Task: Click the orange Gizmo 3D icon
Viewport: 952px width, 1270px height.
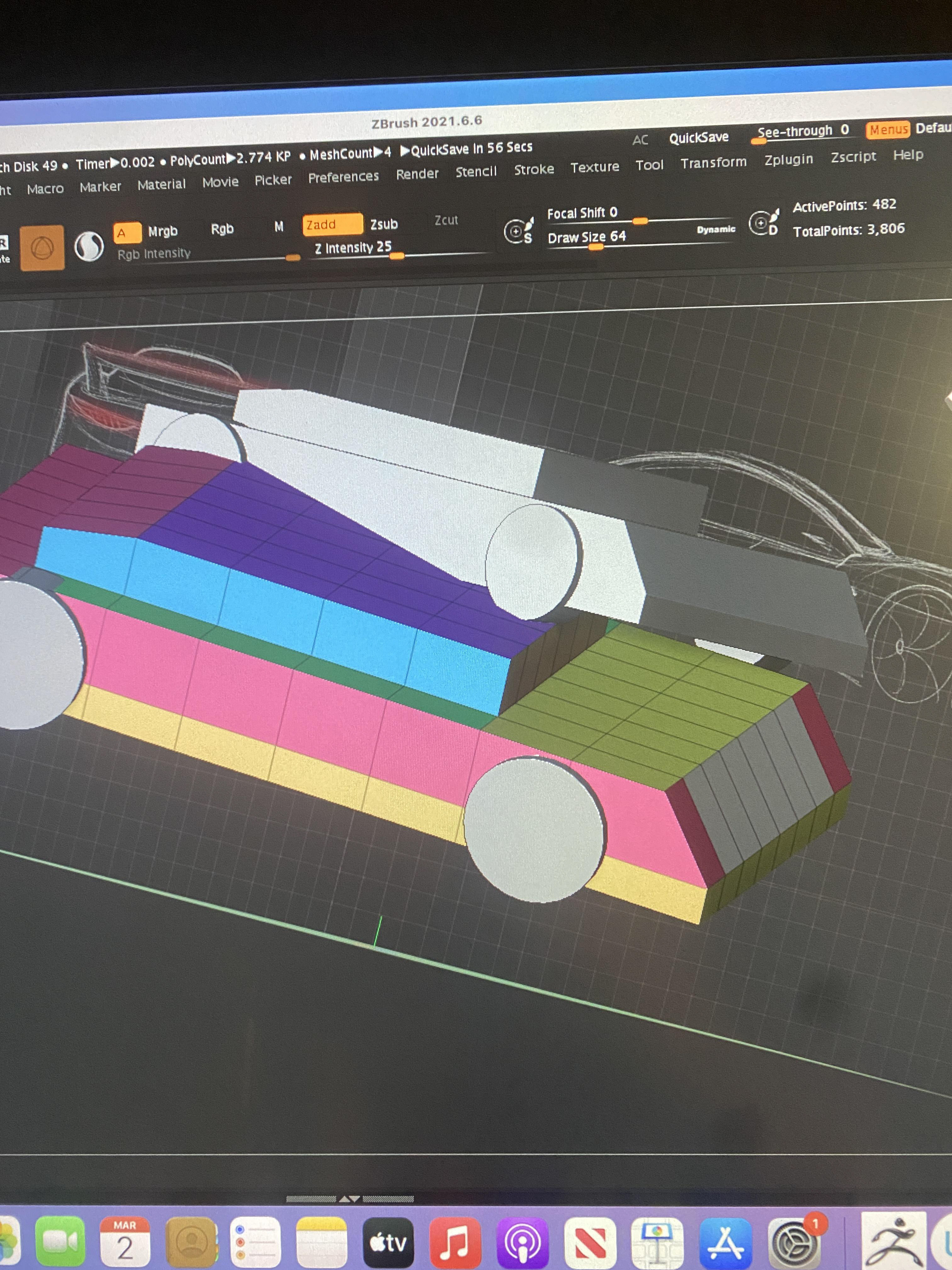Action: [x=42, y=248]
